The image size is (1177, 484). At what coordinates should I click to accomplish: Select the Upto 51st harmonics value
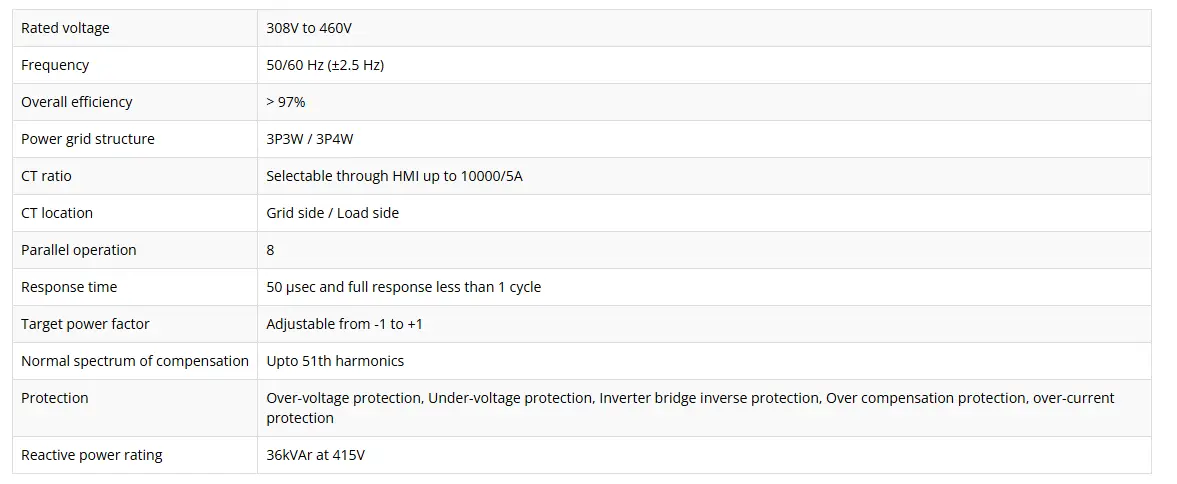(x=336, y=361)
